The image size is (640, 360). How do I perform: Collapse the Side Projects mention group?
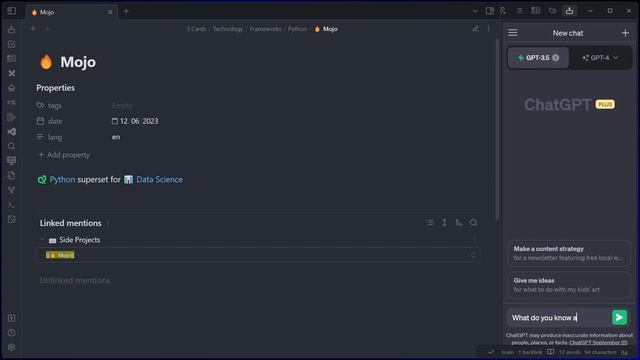point(42,240)
